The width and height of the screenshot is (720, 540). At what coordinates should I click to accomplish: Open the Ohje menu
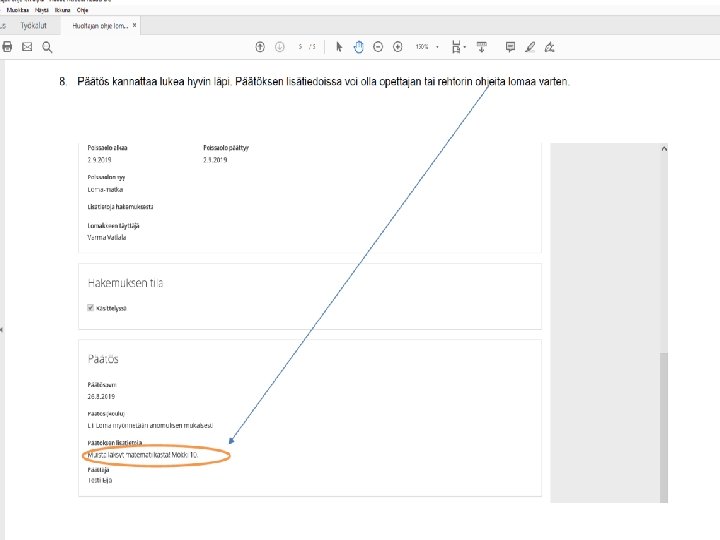point(82,10)
